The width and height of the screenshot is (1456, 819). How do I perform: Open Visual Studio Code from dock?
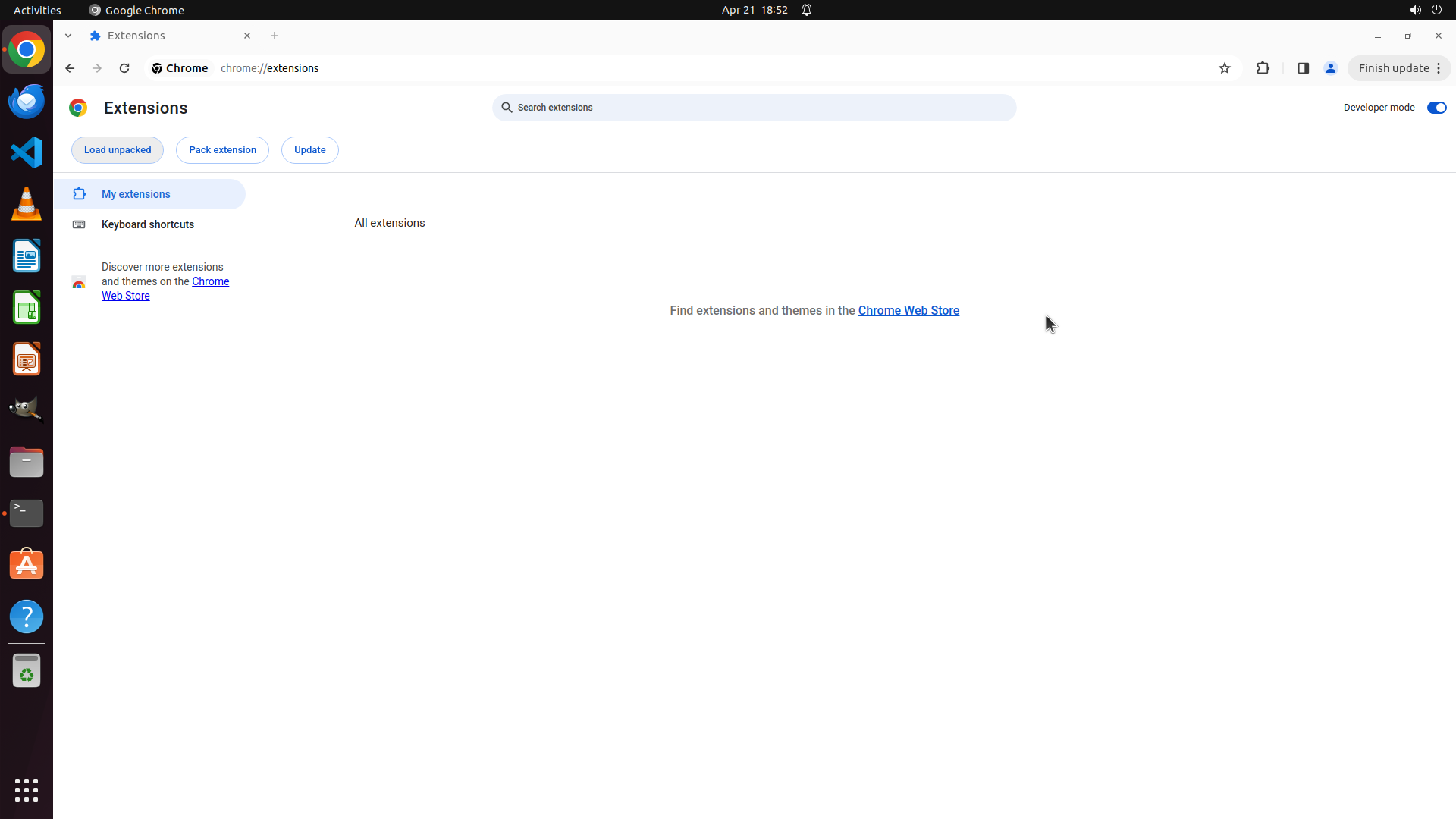27,152
